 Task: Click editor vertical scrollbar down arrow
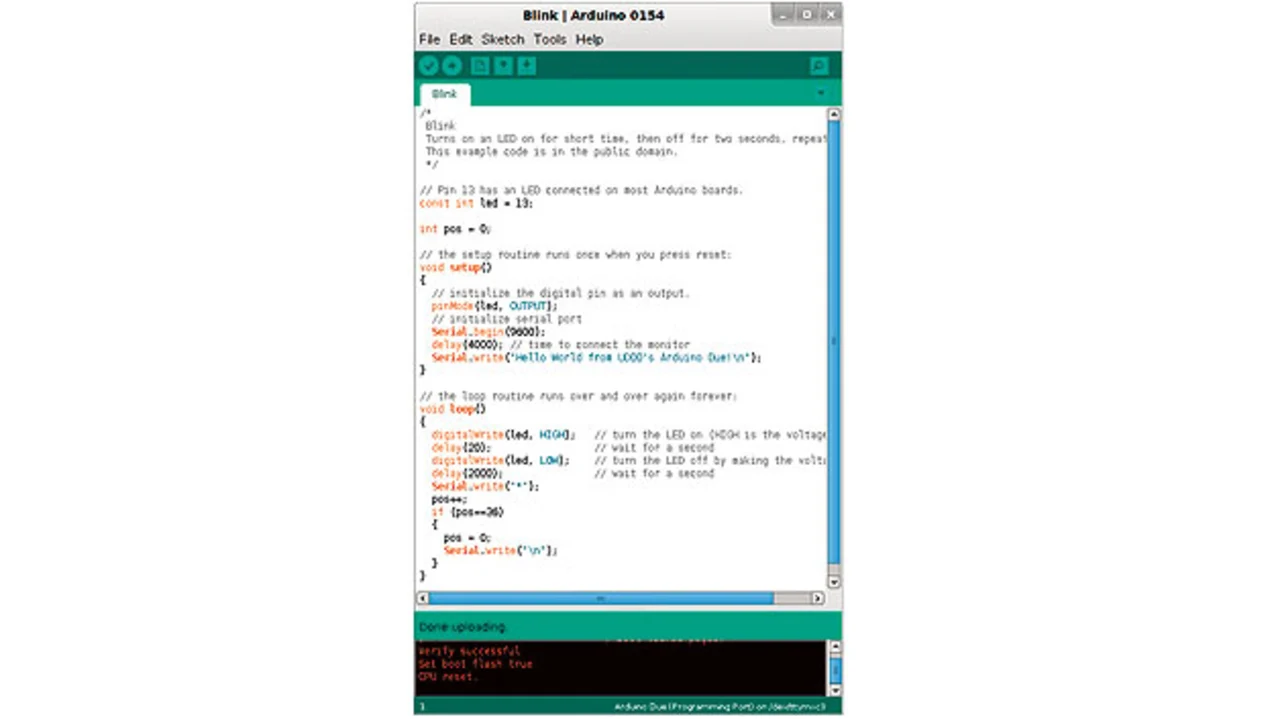(834, 582)
